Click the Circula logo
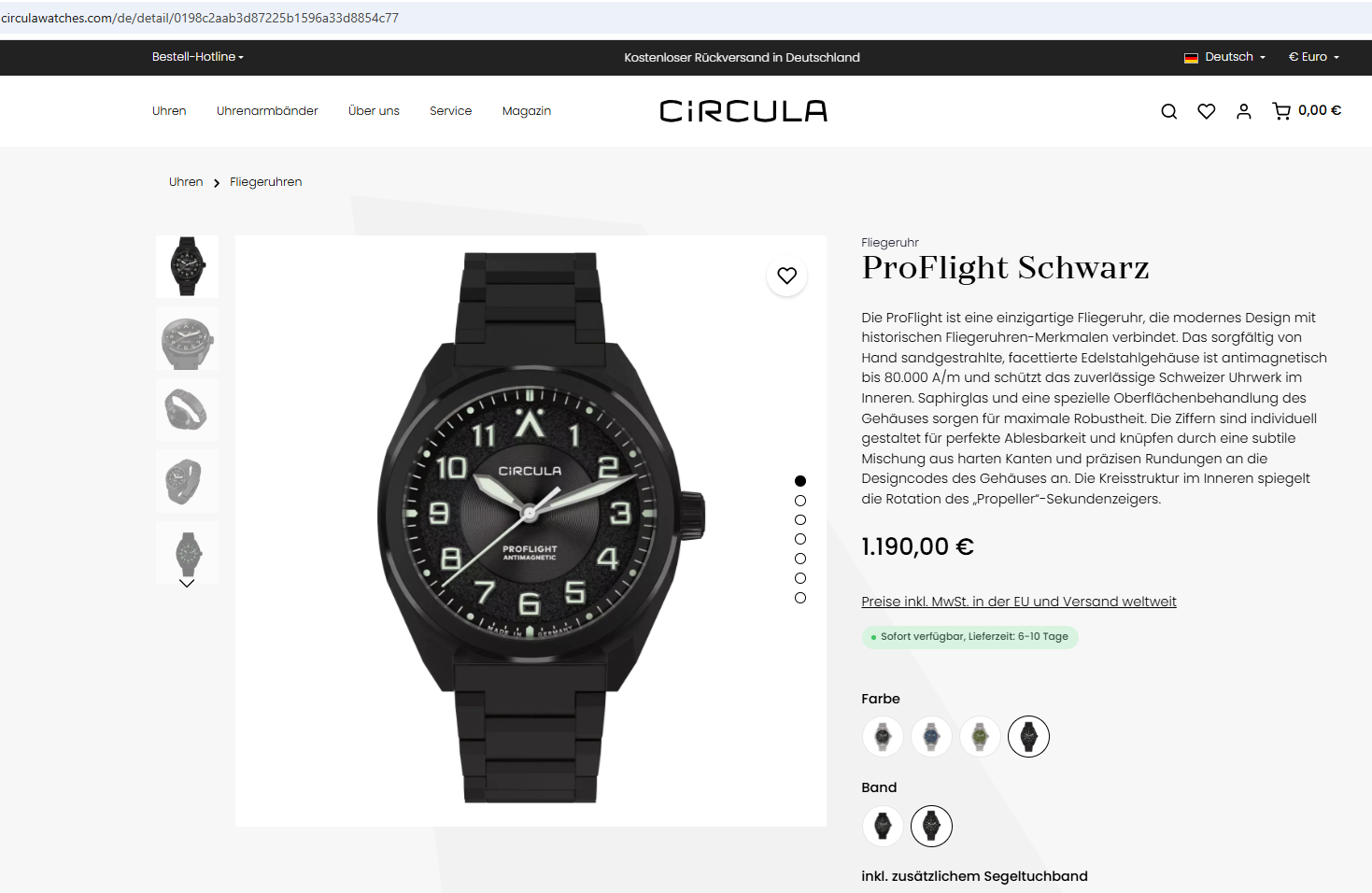The width and height of the screenshot is (1372, 893). [743, 111]
